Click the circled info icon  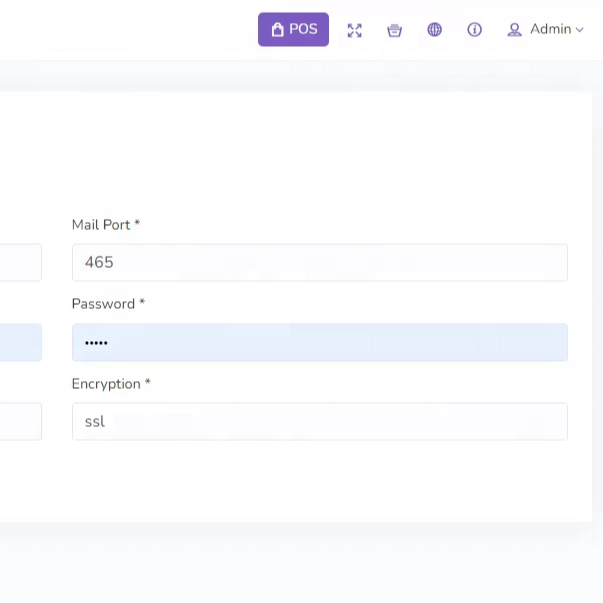(x=474, y=30)
